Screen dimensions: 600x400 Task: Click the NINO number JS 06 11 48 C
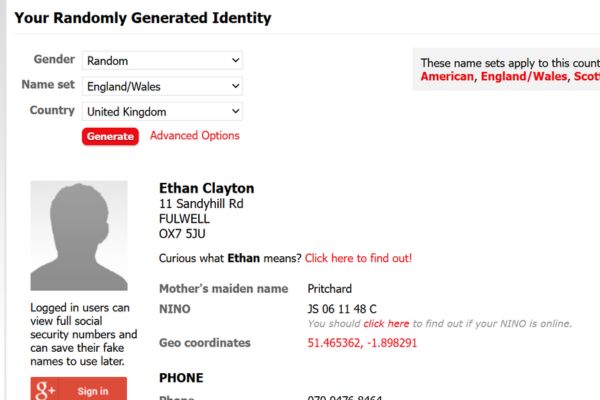pos(342,309)
